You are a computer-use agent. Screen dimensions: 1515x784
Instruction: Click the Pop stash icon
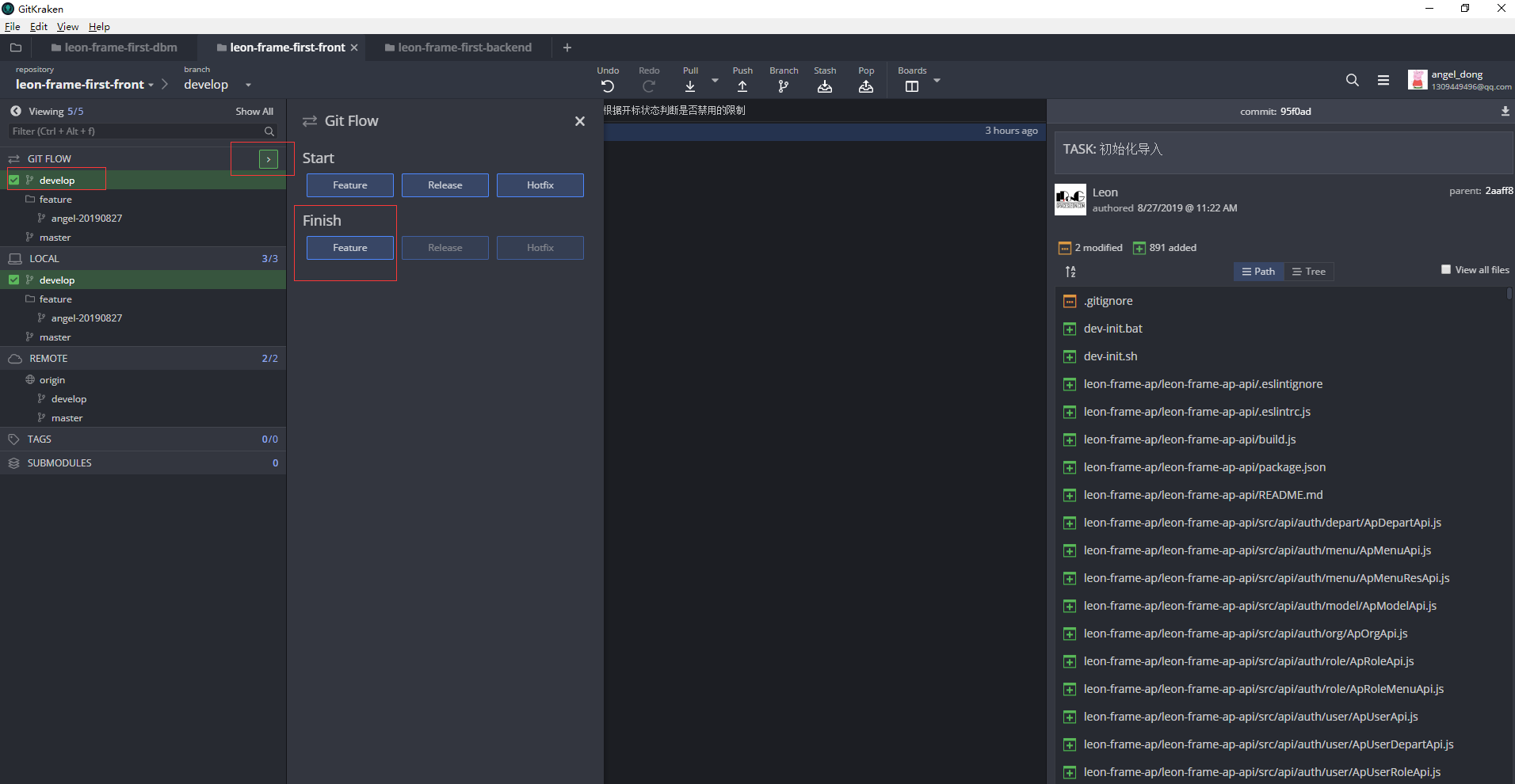[x=866, y=86]
